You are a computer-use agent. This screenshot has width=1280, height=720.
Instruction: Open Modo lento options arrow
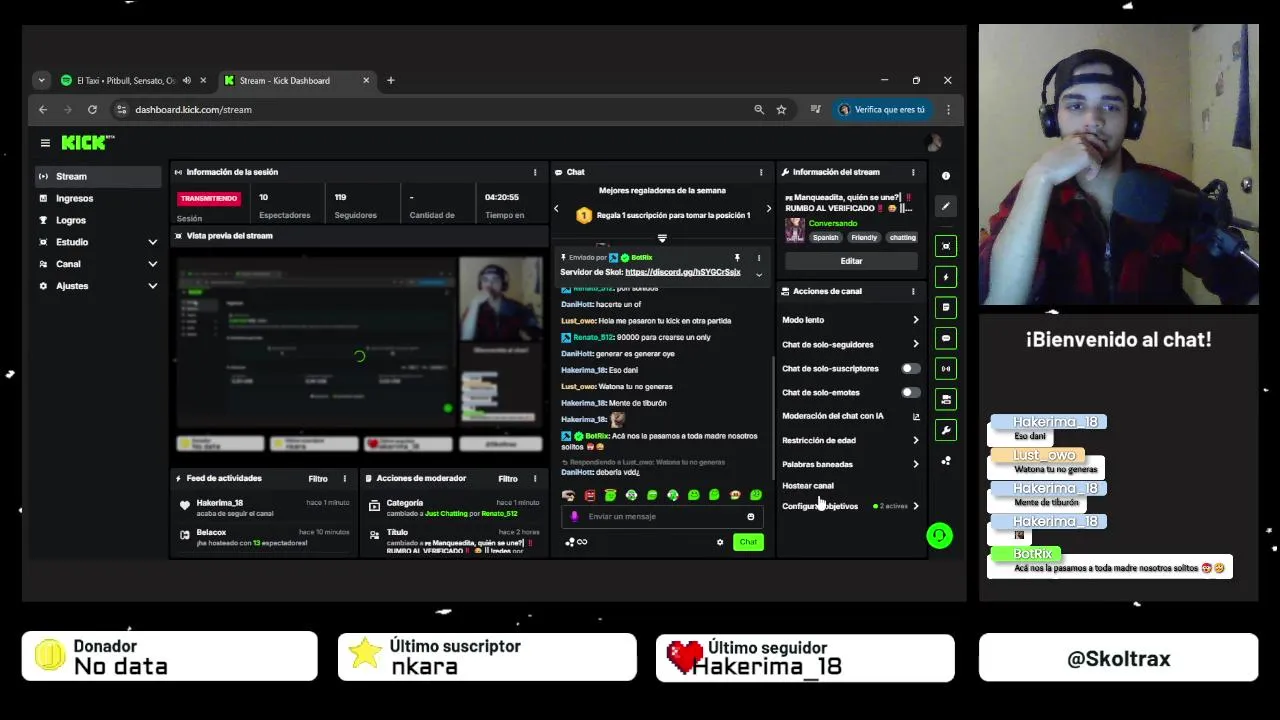(915, 320)
